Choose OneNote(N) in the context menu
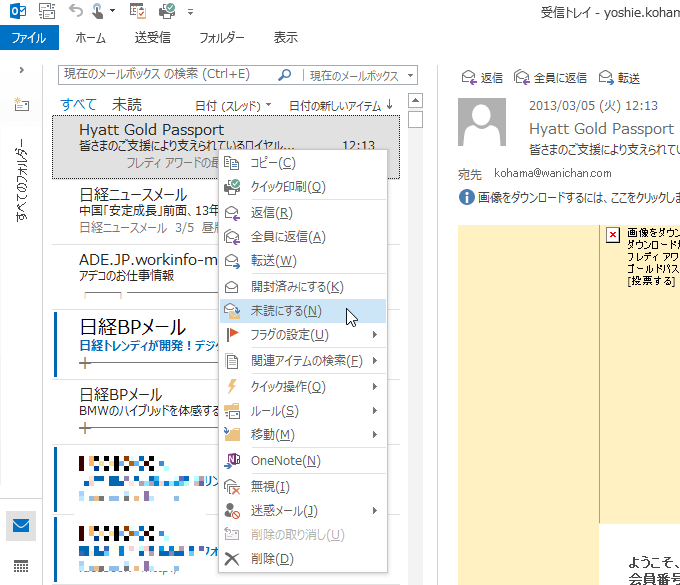 point(303,461)
